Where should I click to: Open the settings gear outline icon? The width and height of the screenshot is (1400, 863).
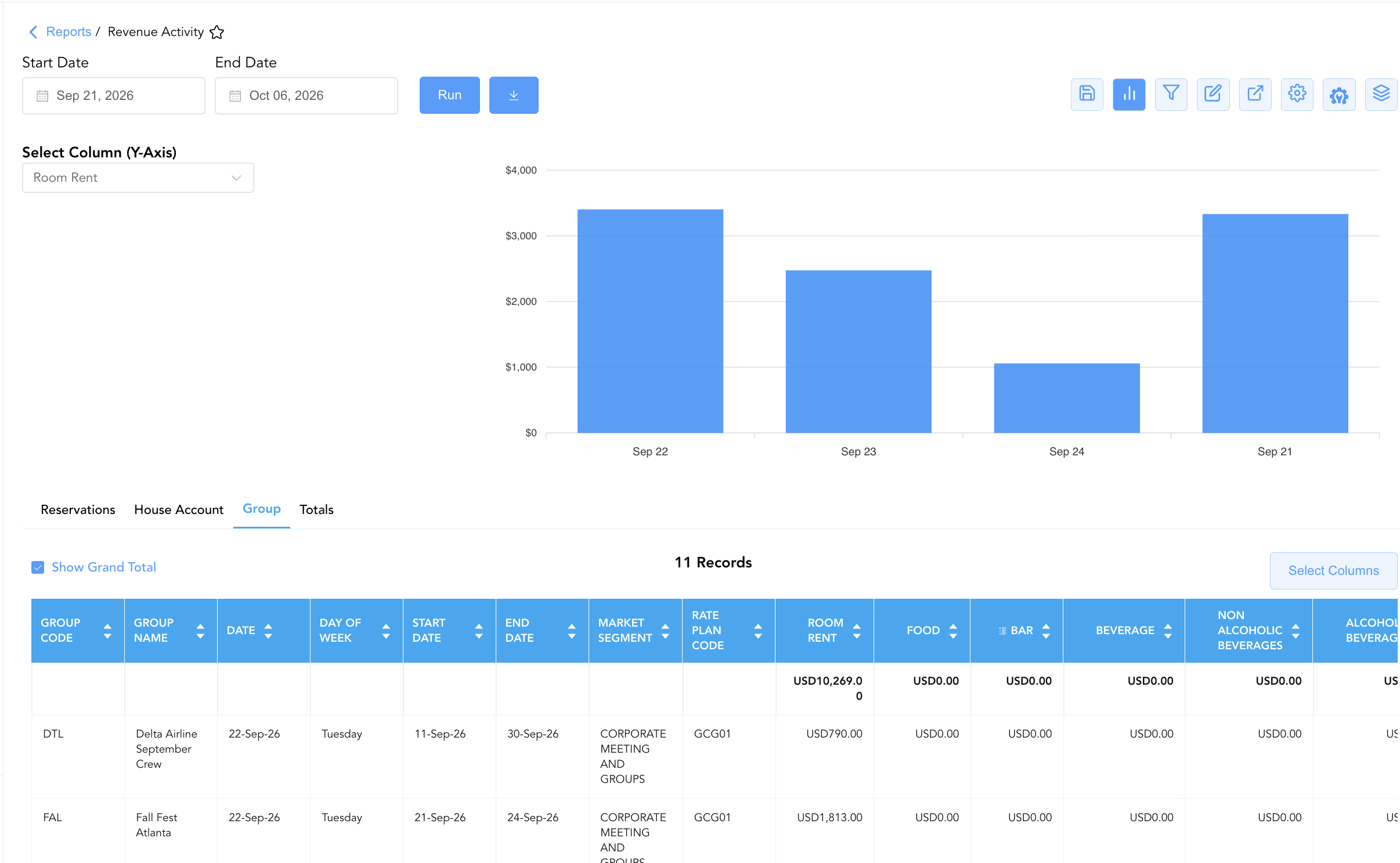point(1297,94)
